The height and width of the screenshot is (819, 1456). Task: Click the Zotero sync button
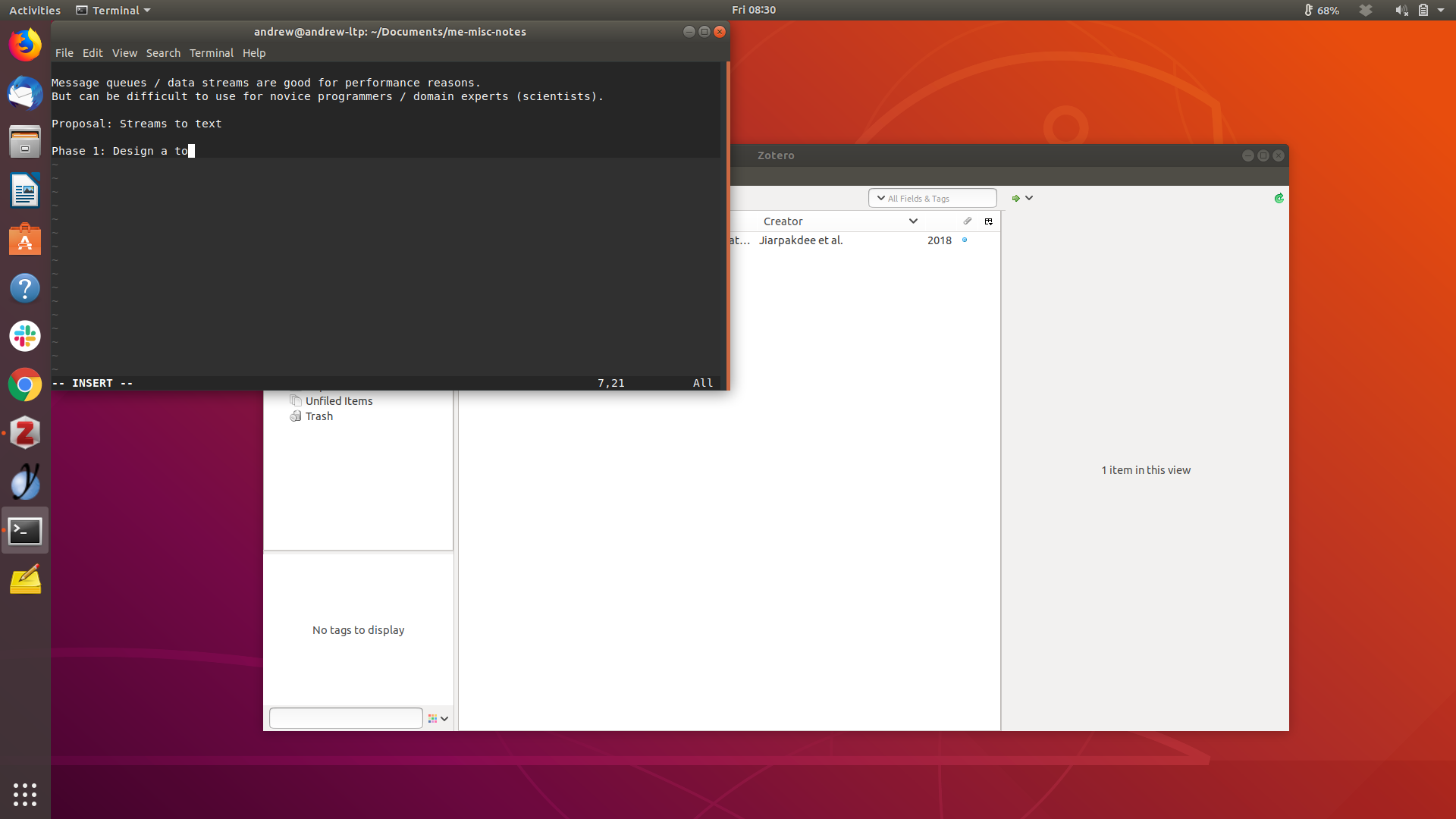[1279, 198]
